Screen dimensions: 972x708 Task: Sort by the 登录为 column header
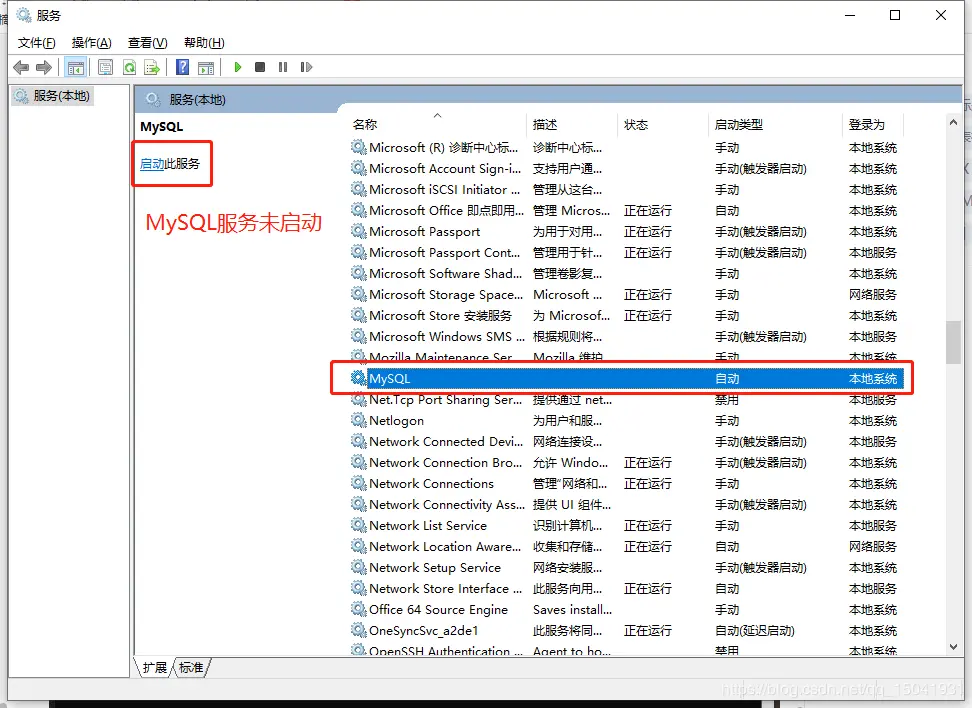[x=867, y=125]
